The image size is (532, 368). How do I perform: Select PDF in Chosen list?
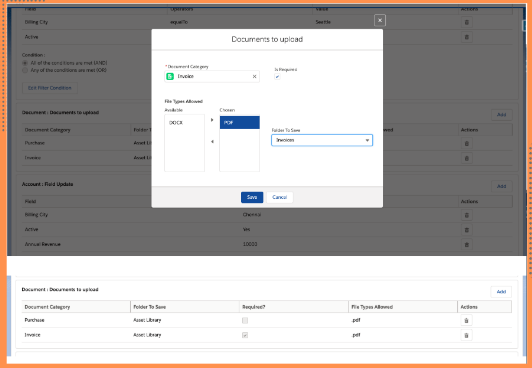pyautogui.click(x=240, y=122)
